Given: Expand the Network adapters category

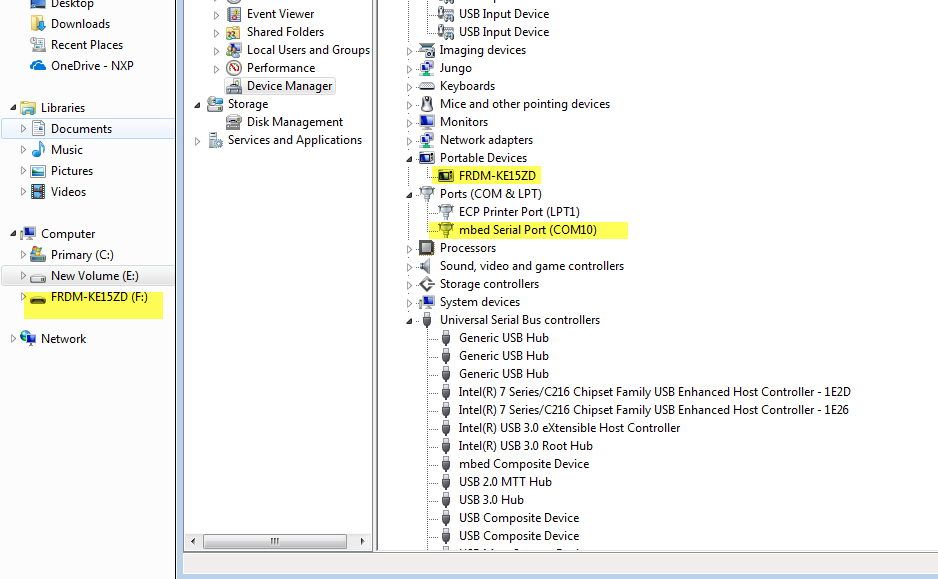Looking at the screenshot, I should pyautogui.click(x=409, y=141).
